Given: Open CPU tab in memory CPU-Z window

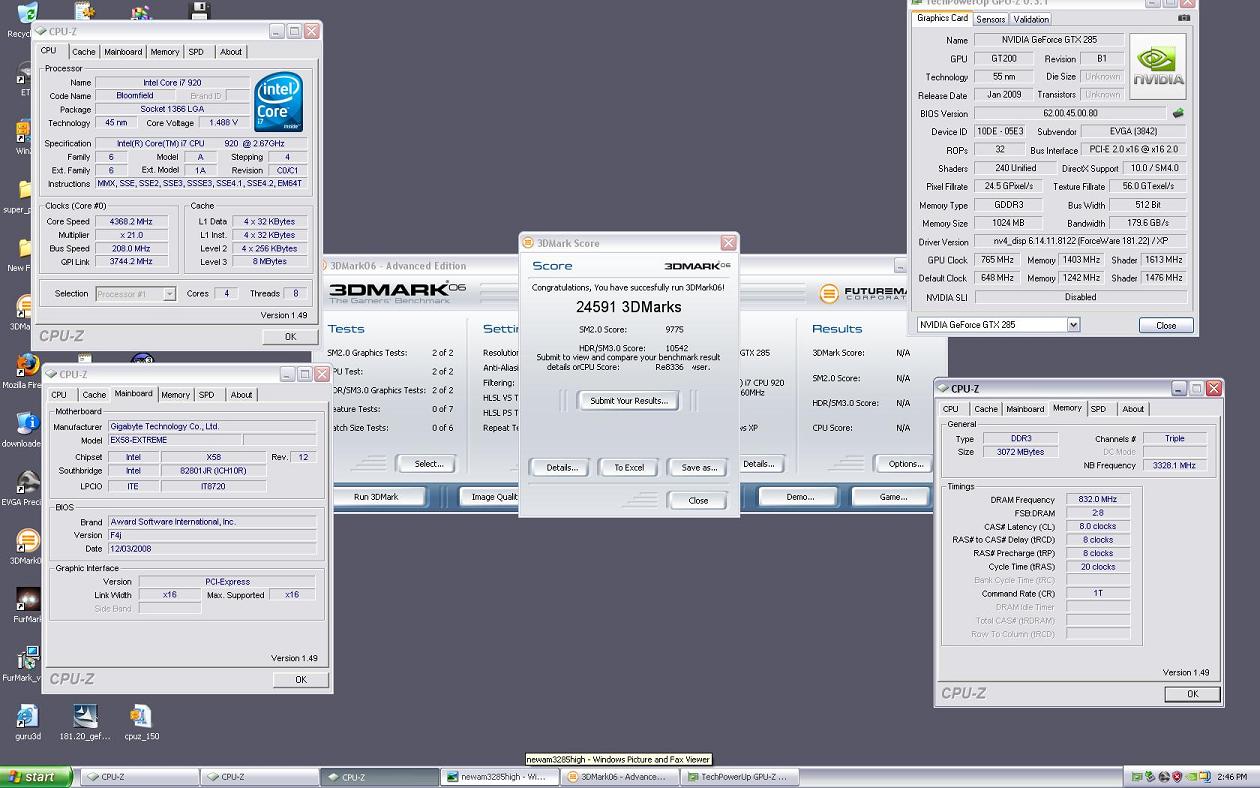Looking at the screenshot, I should pos(950,409).
